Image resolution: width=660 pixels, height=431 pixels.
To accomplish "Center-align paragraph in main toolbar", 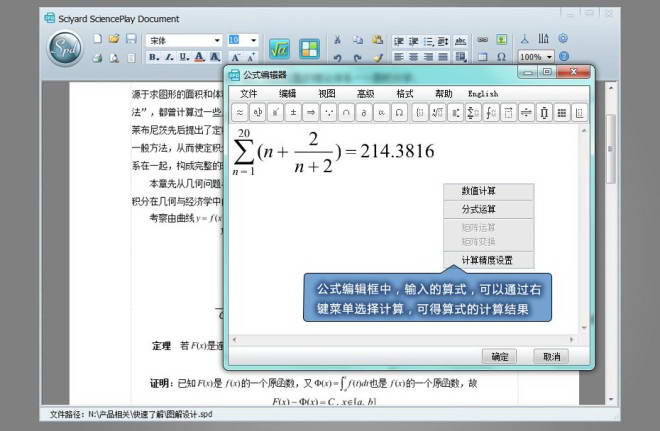I will 413,57.
